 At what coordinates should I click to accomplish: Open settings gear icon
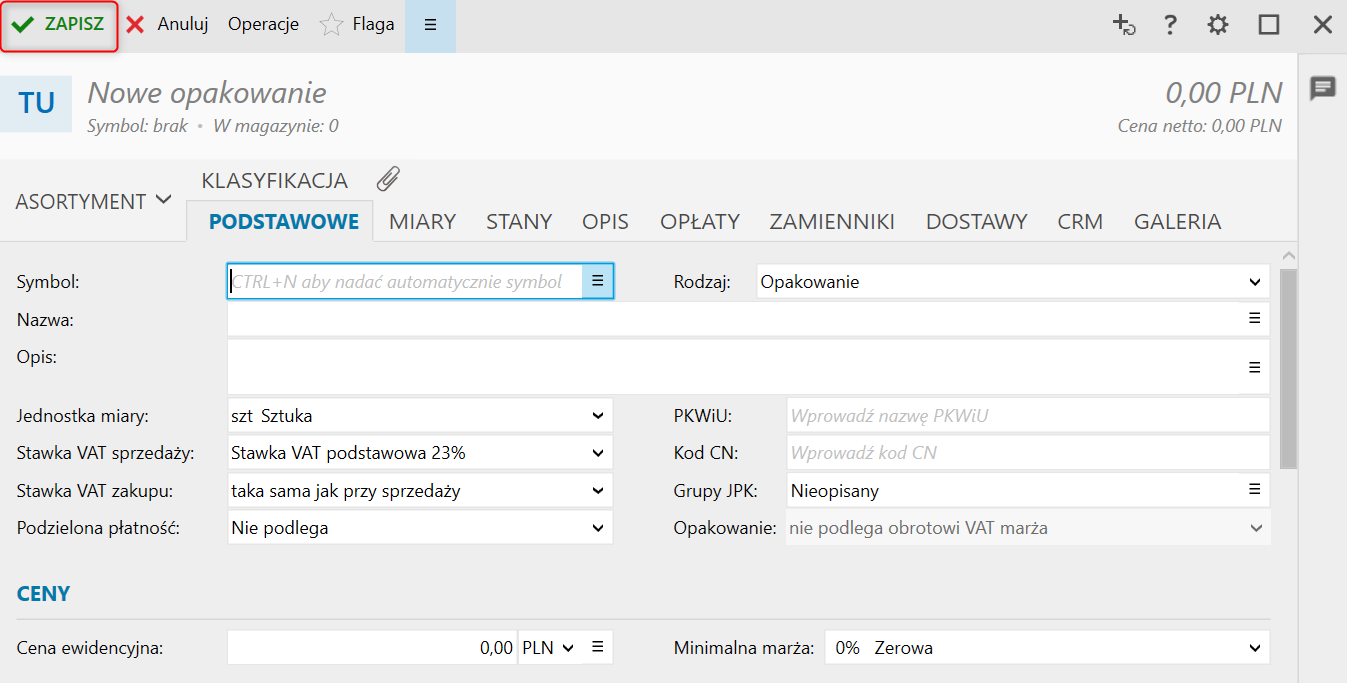pos(1217,25)
